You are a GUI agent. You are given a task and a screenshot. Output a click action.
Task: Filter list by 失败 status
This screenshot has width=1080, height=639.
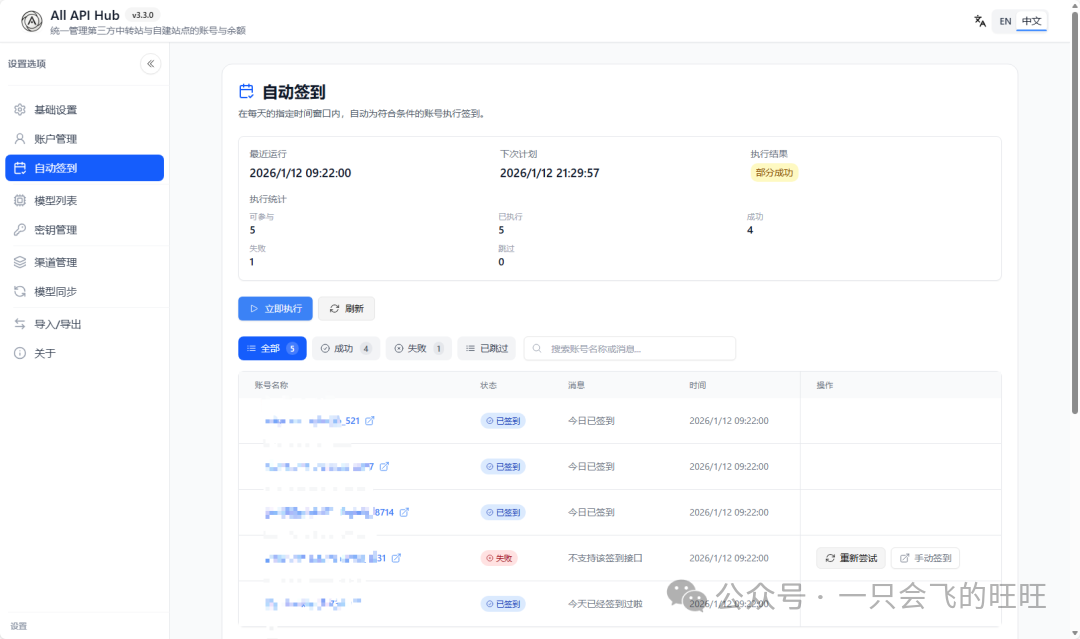pos(418,348)
